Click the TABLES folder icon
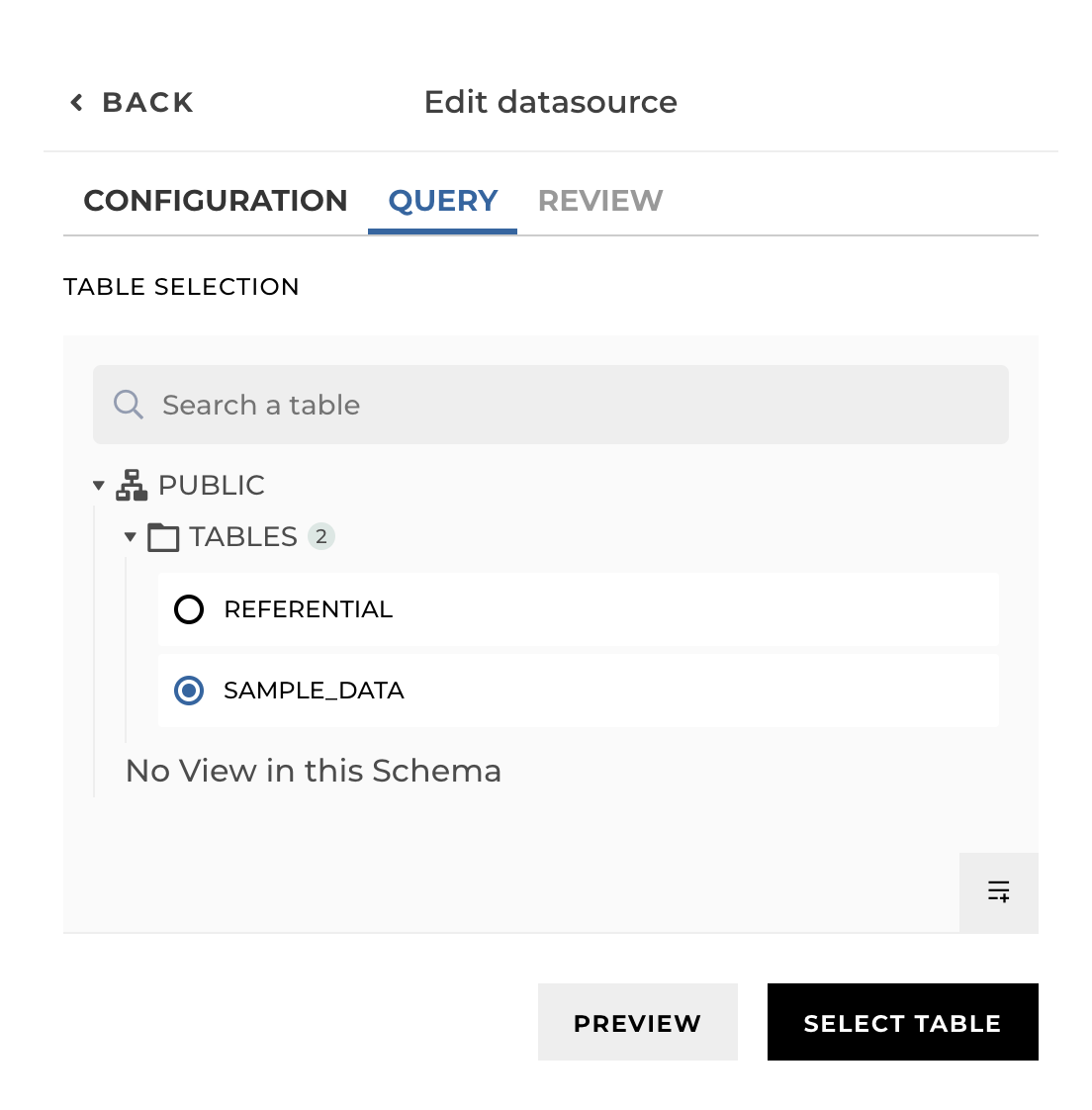 click(163, 537)
